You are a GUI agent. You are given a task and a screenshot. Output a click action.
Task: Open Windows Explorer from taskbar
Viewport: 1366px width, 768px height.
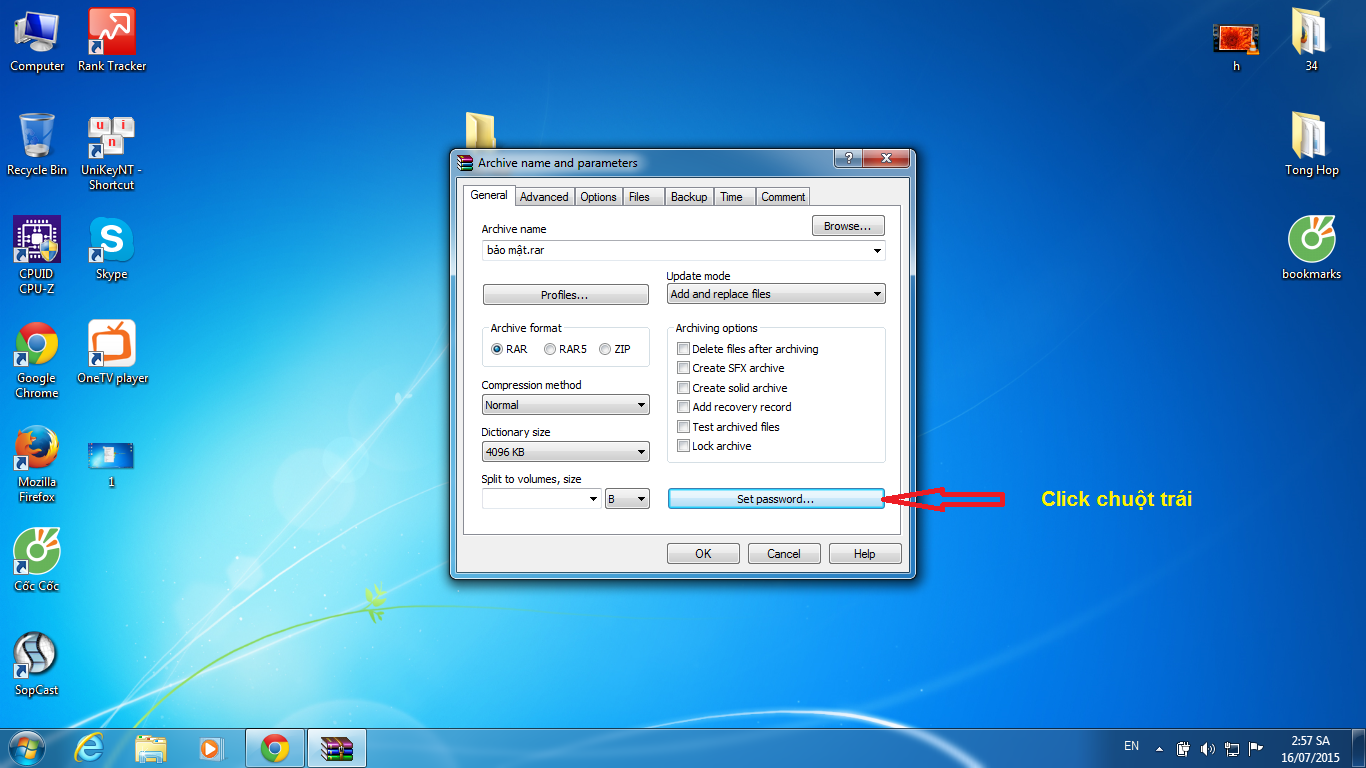point(151,748)
